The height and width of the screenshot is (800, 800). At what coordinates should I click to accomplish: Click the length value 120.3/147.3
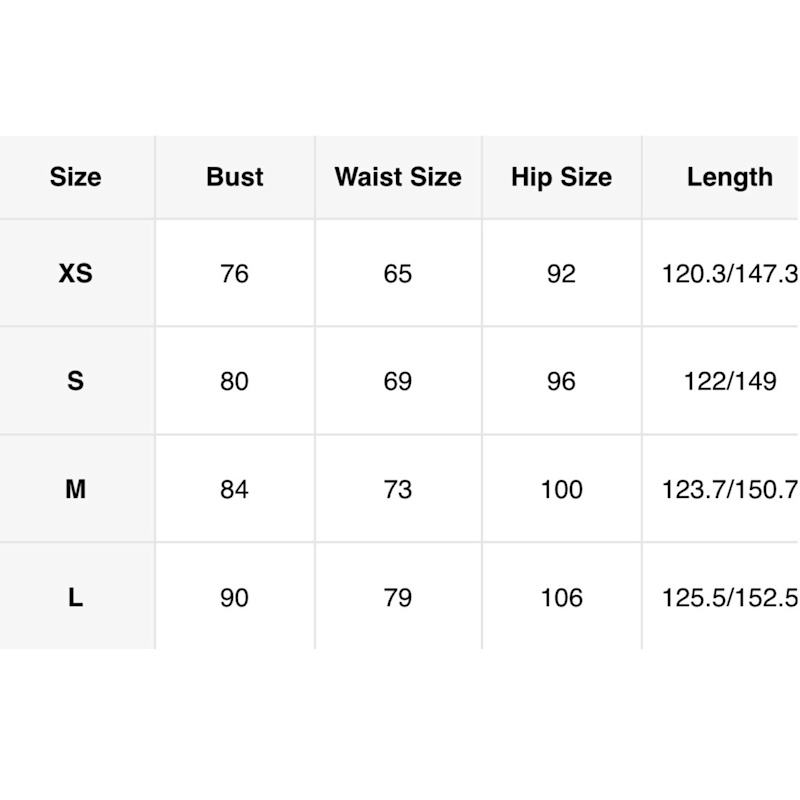pyautogui.click(x=730, y=273)
